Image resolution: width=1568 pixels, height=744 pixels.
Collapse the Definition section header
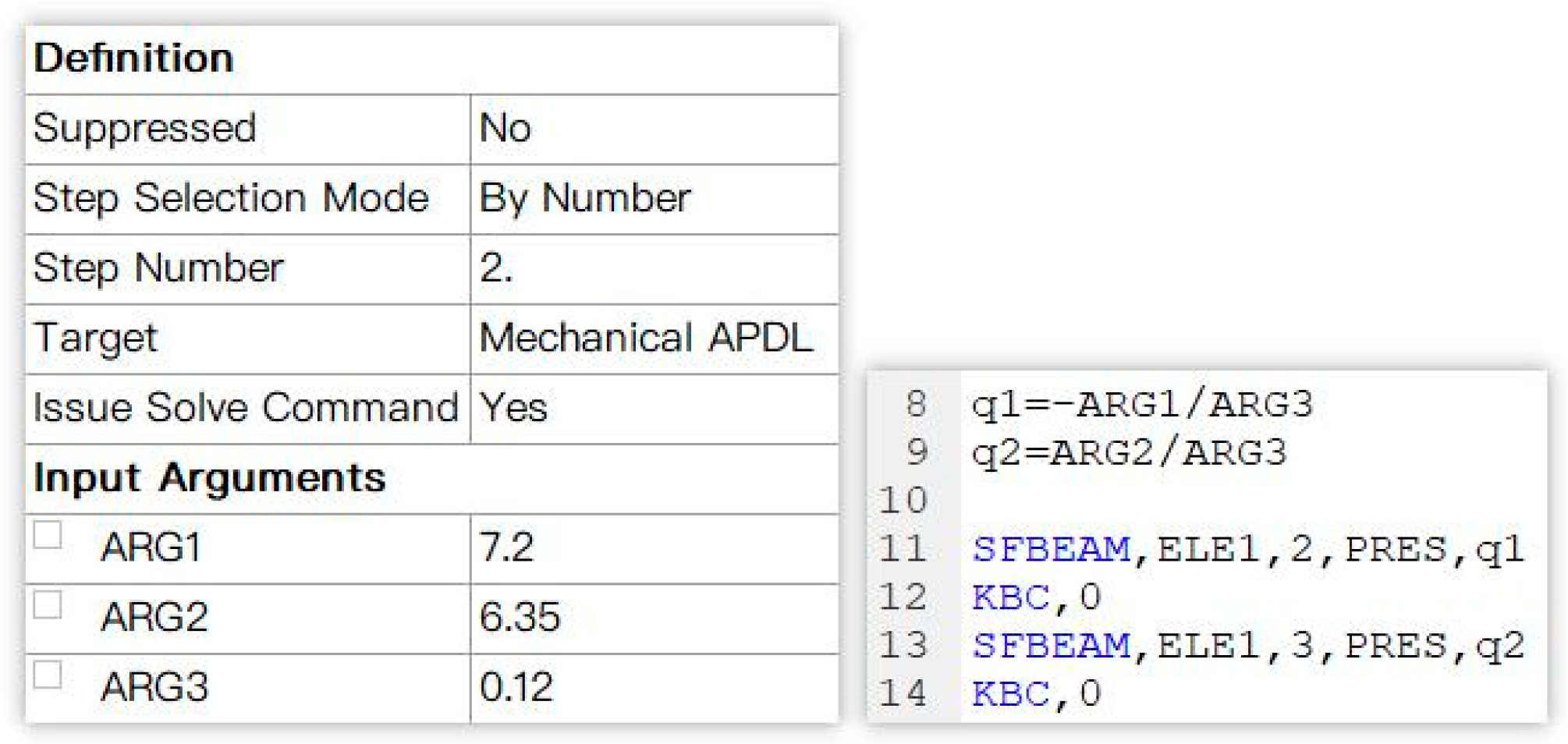tap(134, 58)
